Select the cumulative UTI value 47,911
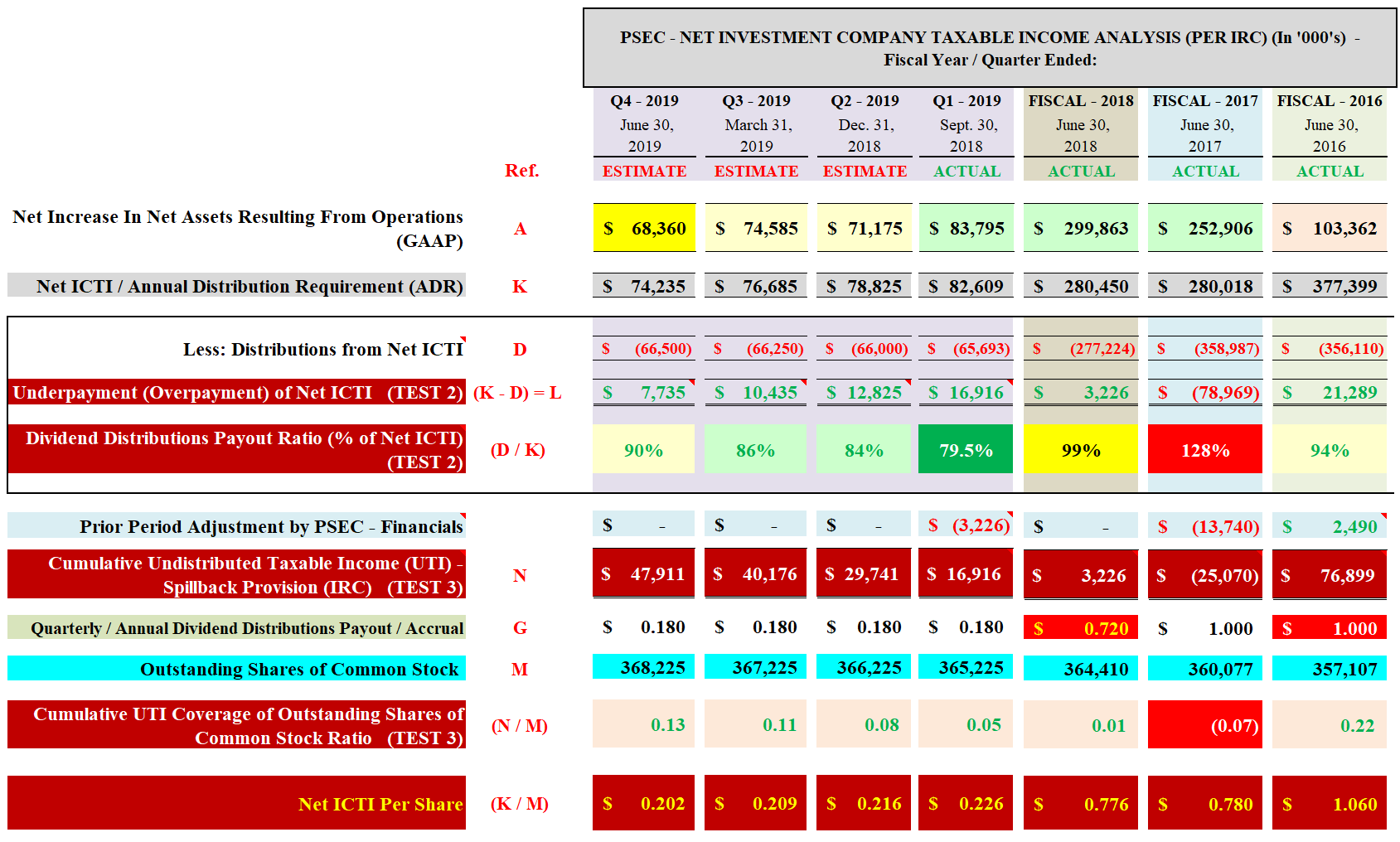 click(x=644, y=573)
